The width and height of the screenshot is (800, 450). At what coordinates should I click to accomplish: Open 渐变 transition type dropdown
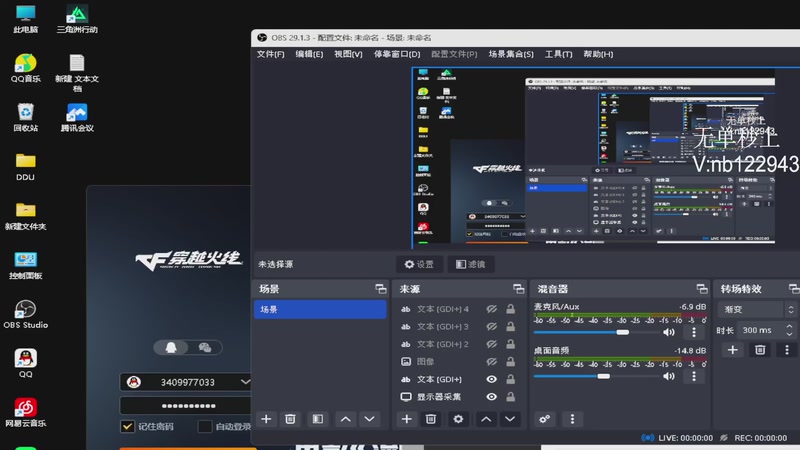point(757,309)
